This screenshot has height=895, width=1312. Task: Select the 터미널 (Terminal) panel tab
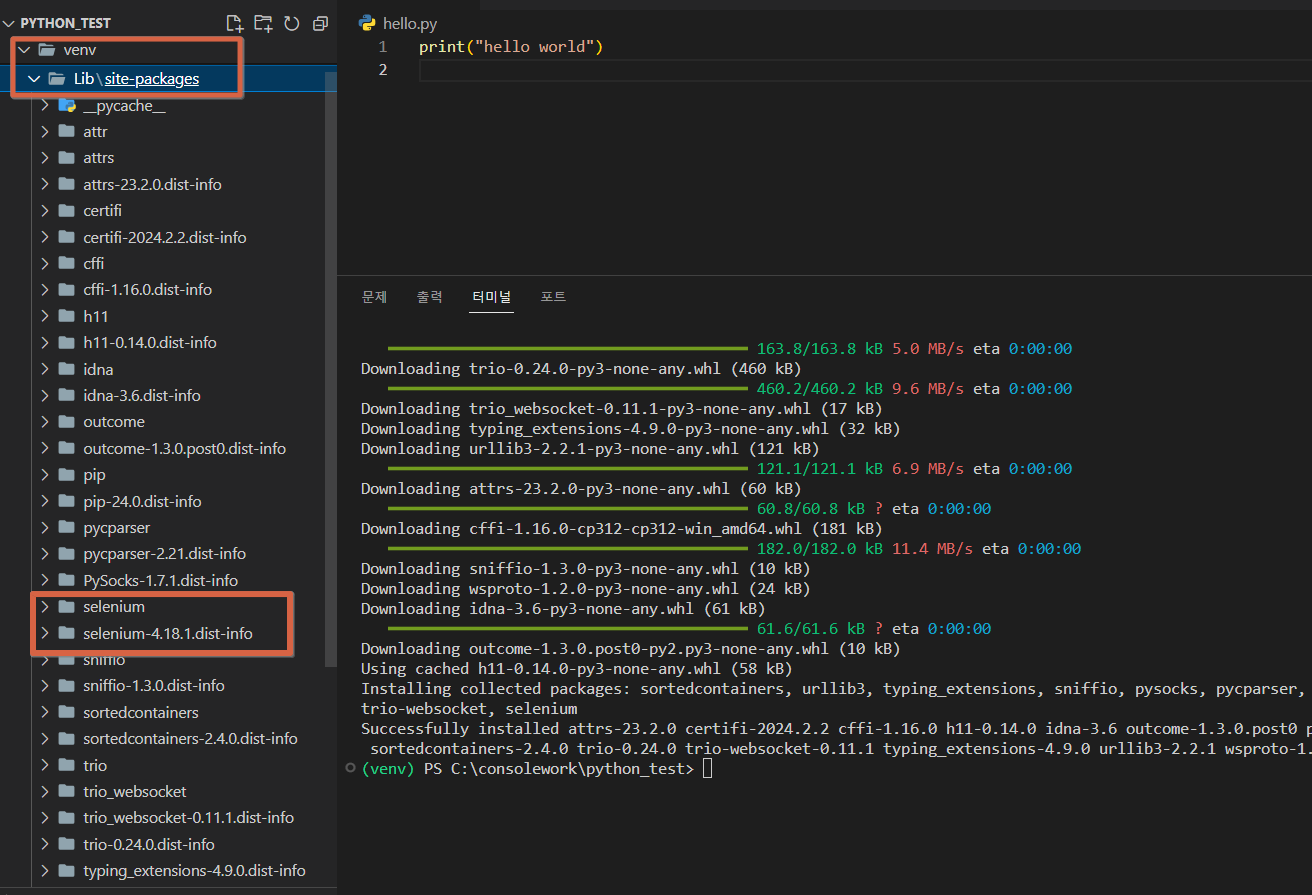491,296
